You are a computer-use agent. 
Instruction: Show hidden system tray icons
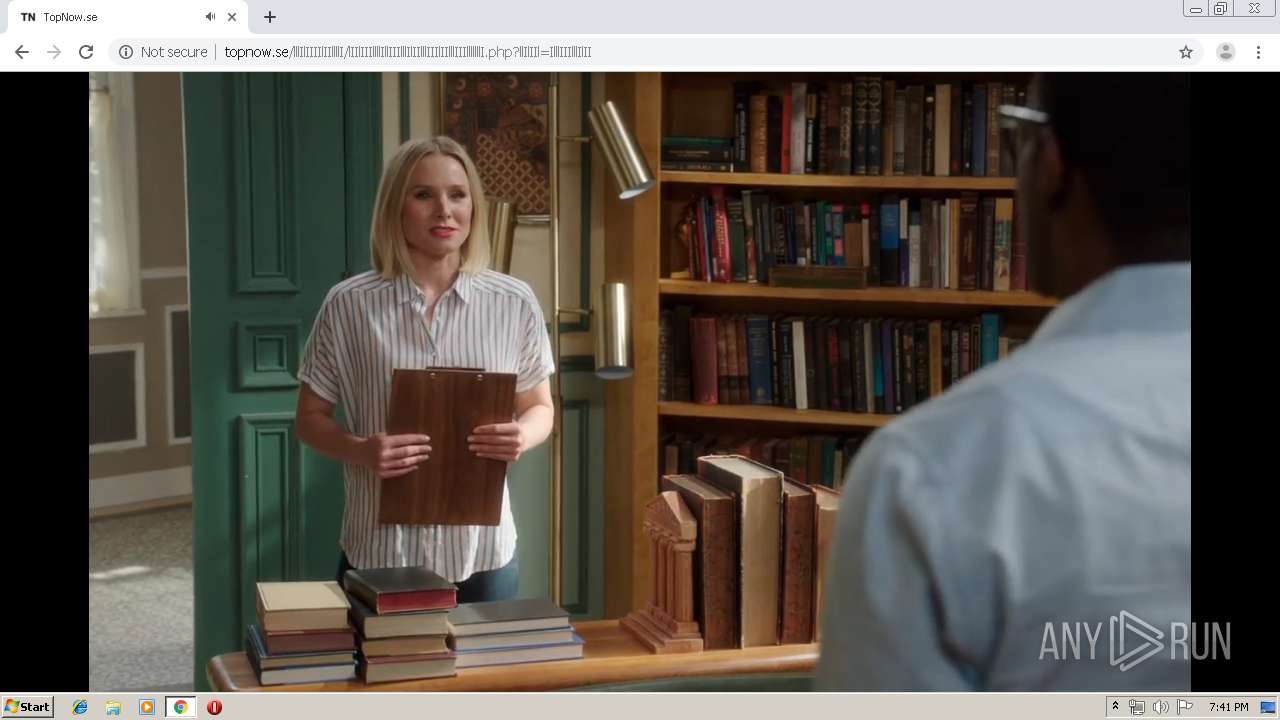(x=1115, y=707)
